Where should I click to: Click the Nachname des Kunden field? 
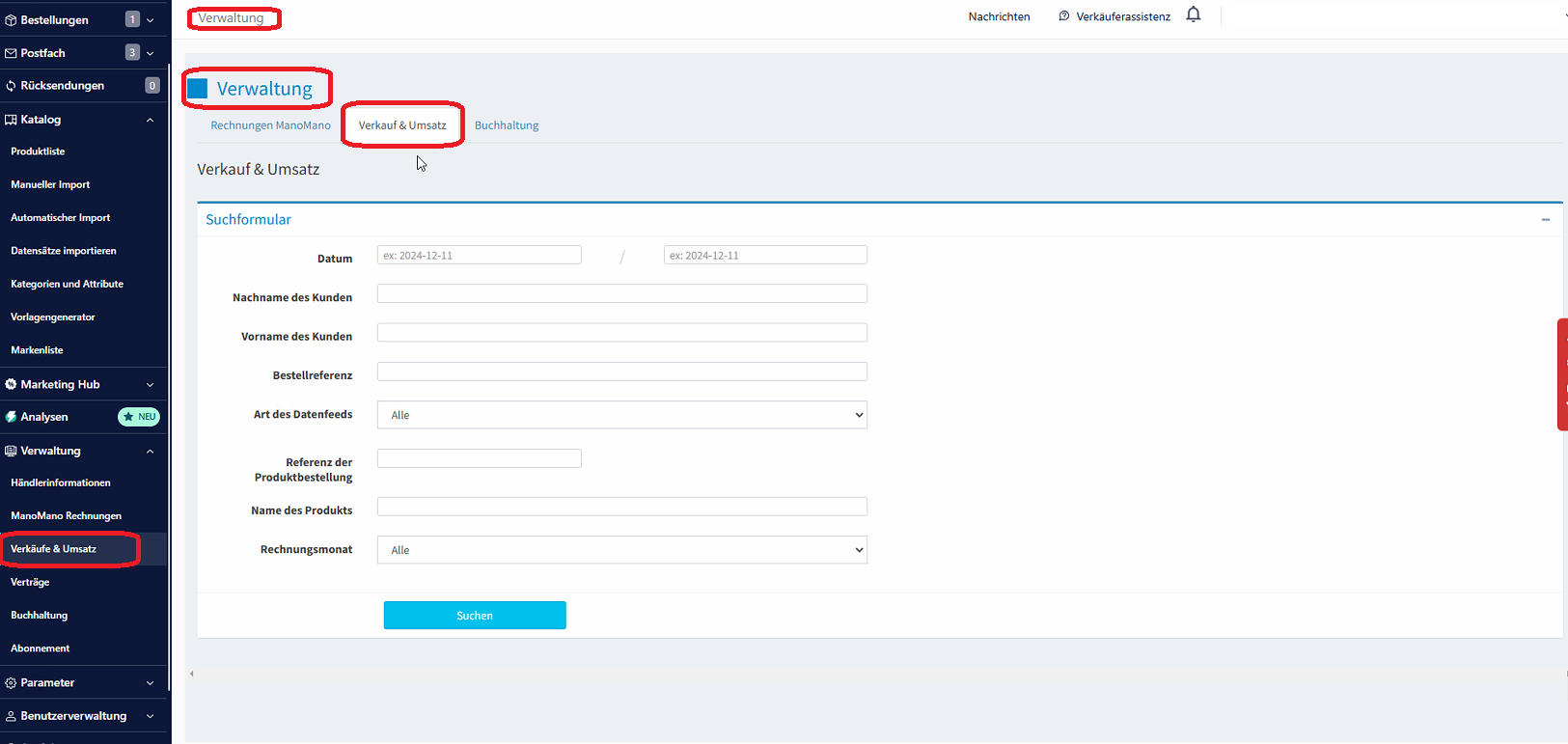[x=621, y=293]
